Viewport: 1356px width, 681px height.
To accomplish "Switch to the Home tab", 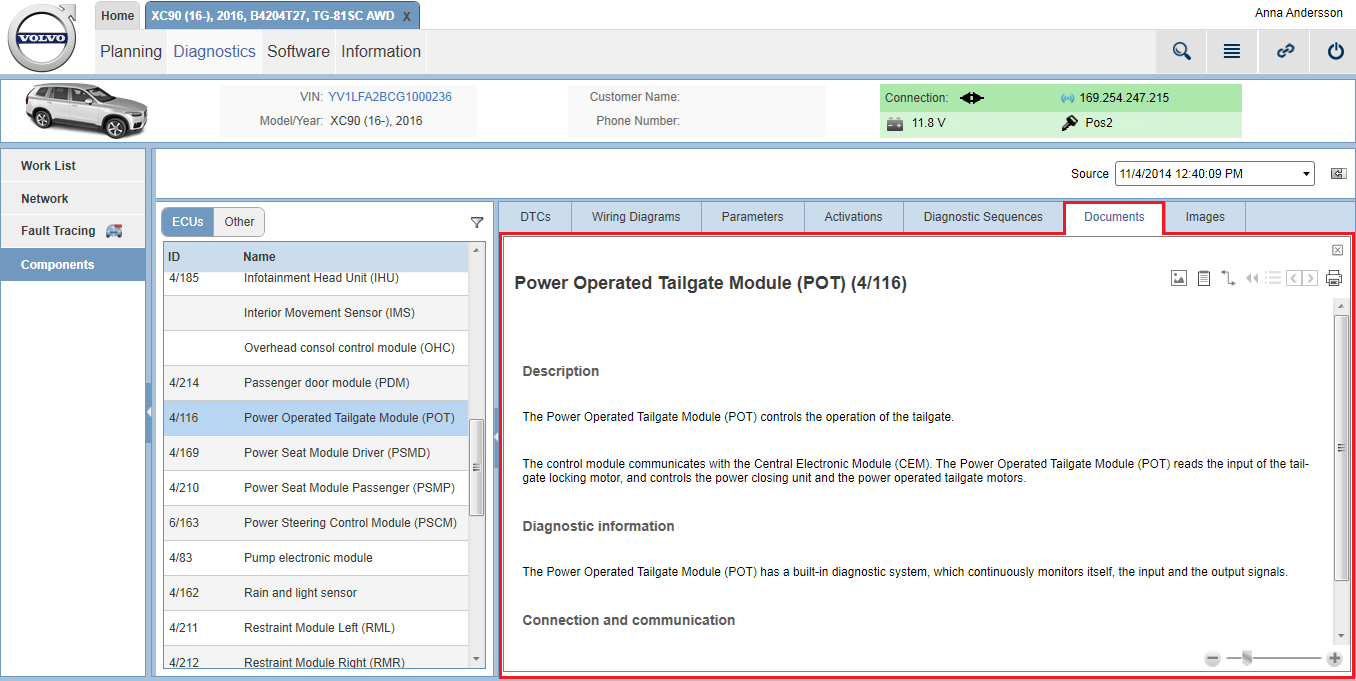I will tap(118, 16).
